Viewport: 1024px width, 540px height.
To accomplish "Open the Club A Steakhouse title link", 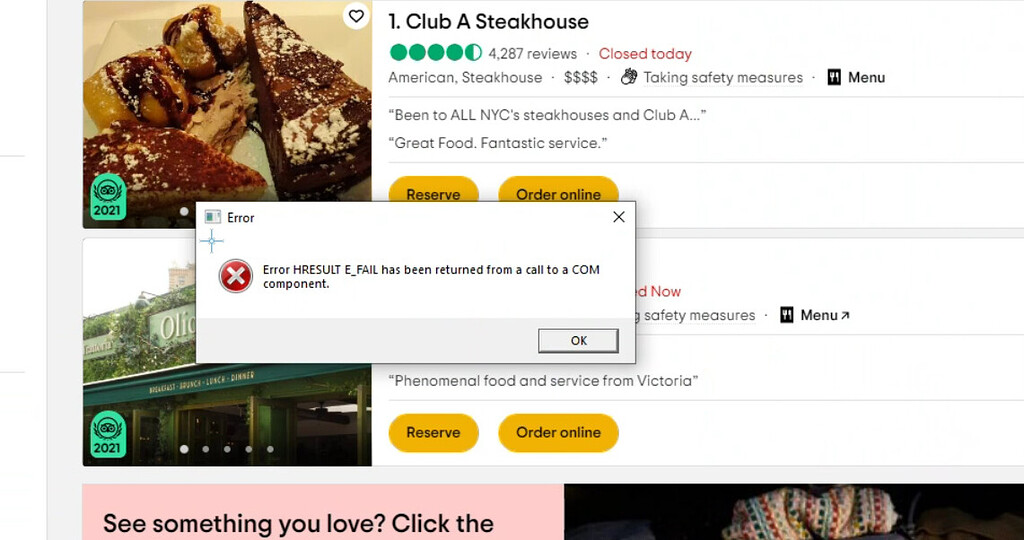I will tap(488, 22).
